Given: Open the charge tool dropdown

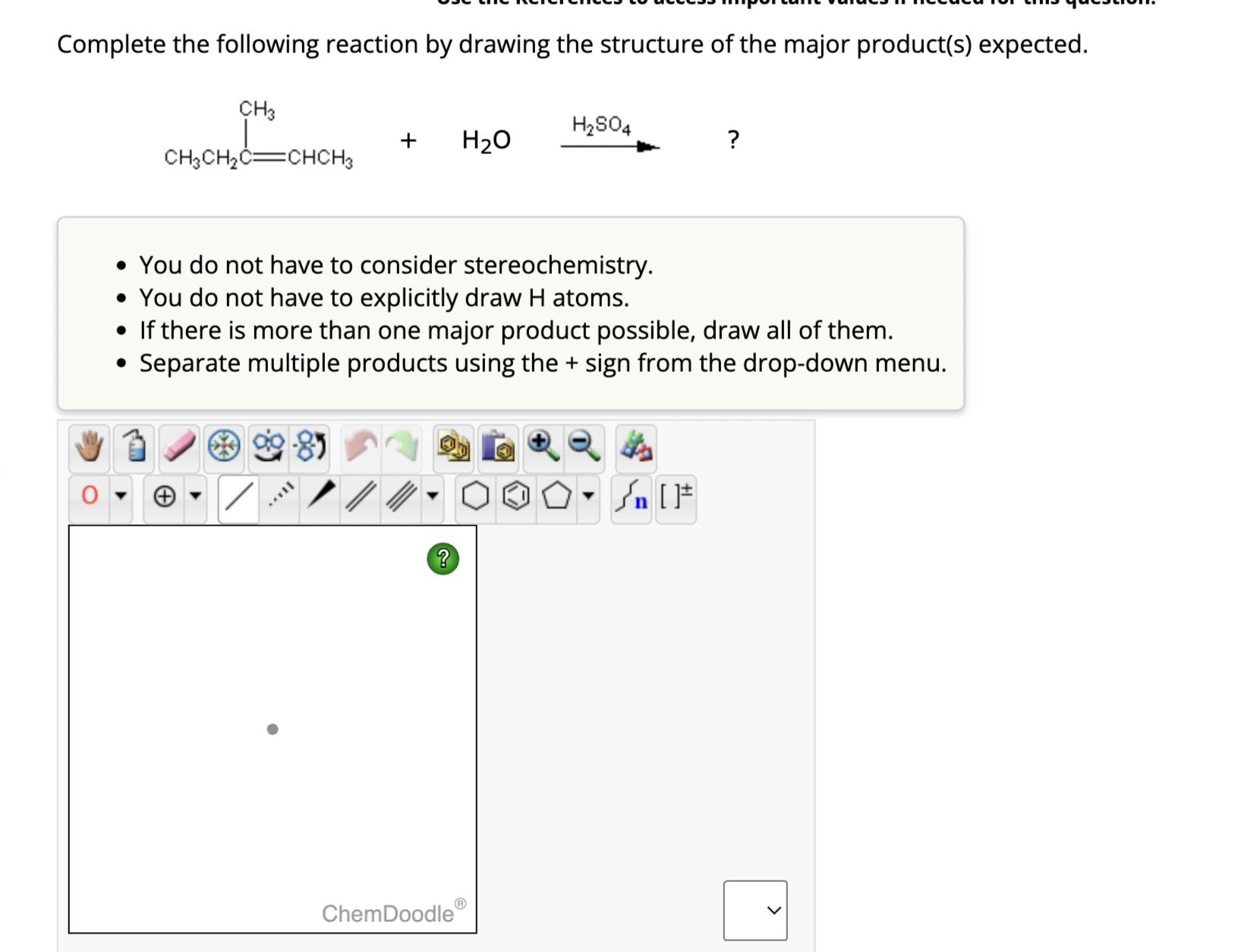Looking at the screenshot, I should point(195,496).
